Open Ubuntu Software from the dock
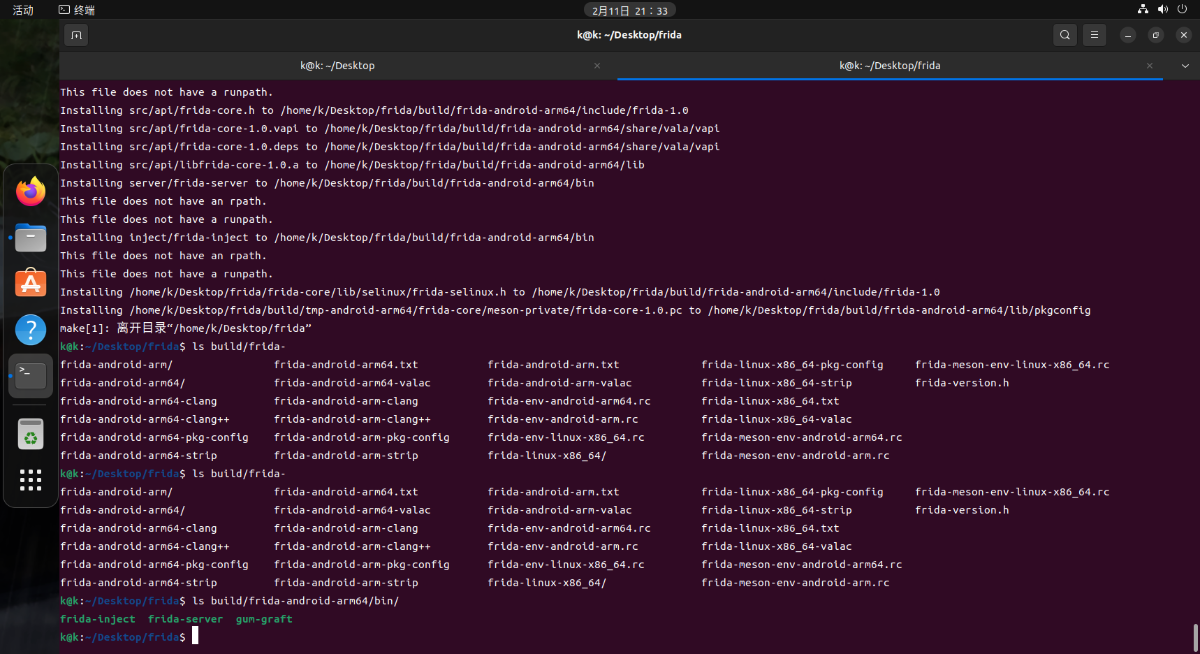This screenshot has height=654, width=1200. tap(31, 284)
